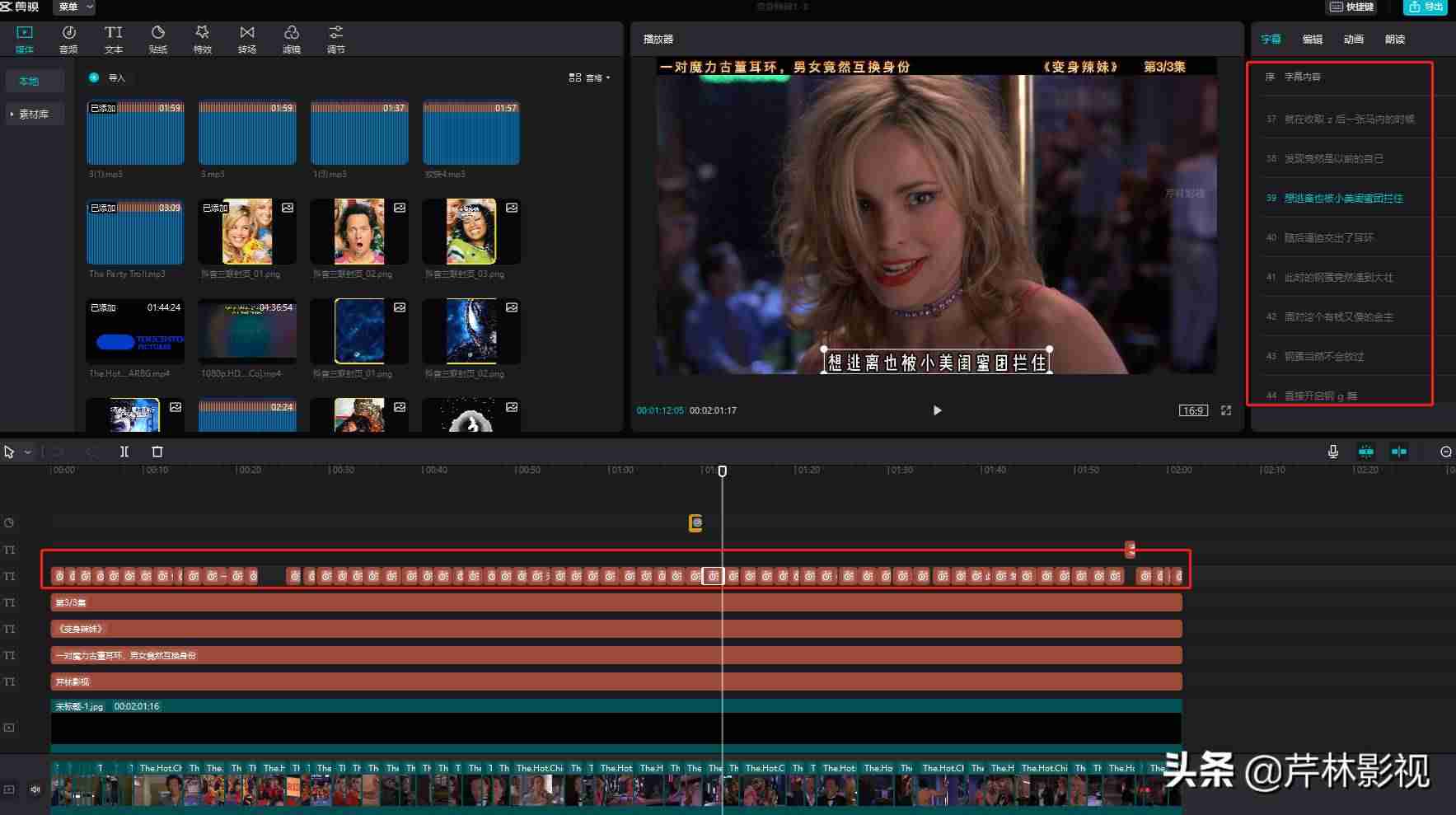Viewport: 1456px width, 815px height.
Task: Click the subtitle text box in preview
Action: tap(937, 362)
